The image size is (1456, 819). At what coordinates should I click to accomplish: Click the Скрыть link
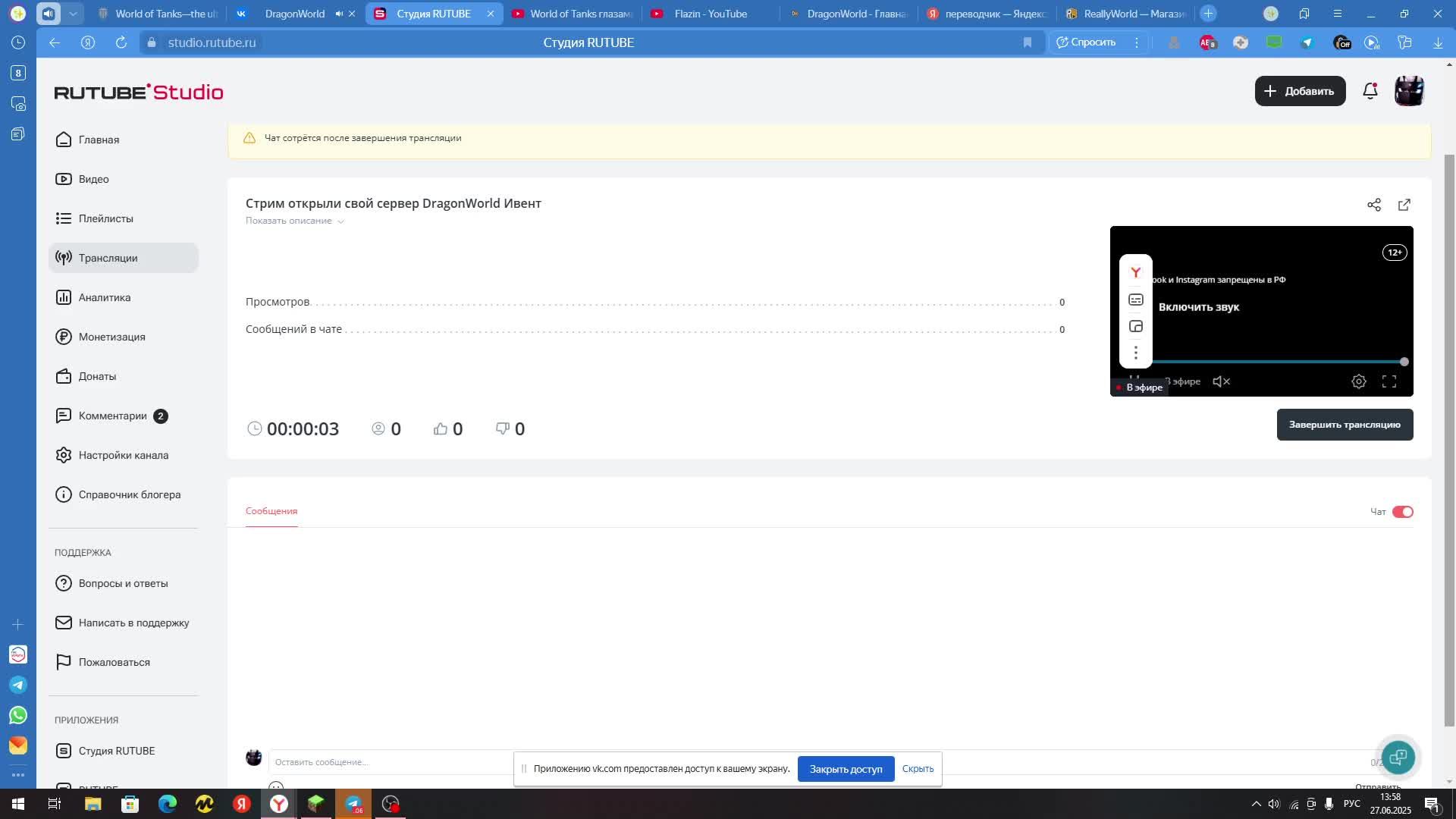click(x=918, y=769)
